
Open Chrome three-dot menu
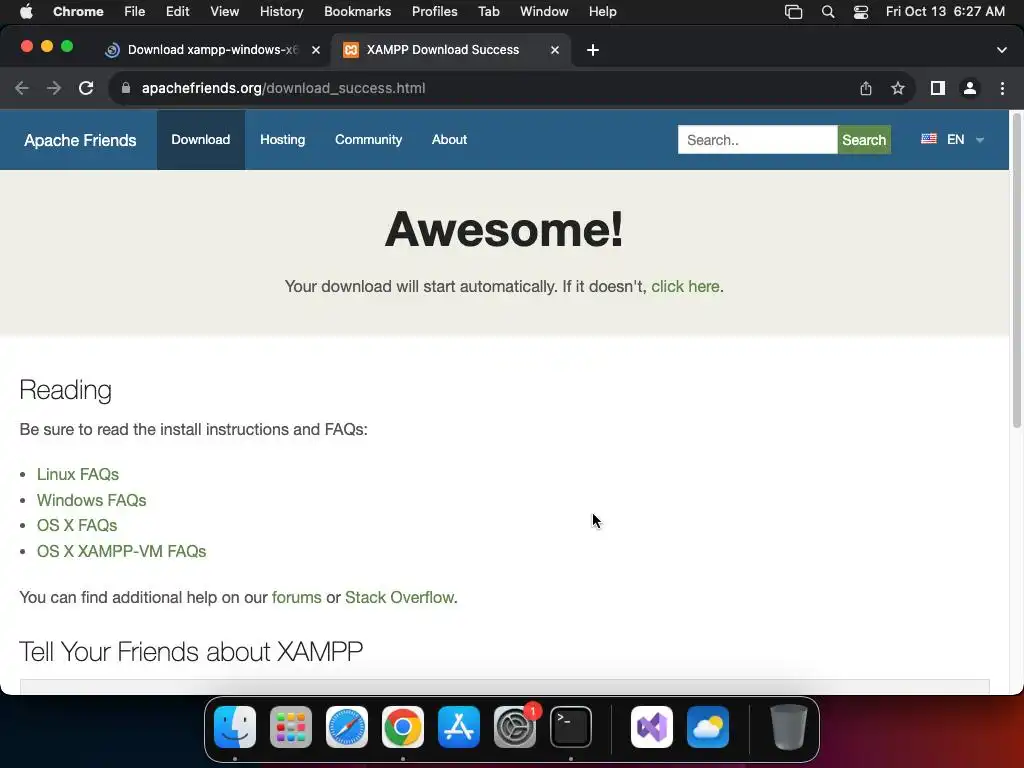pyautogui.click(x=1002, y=88)
